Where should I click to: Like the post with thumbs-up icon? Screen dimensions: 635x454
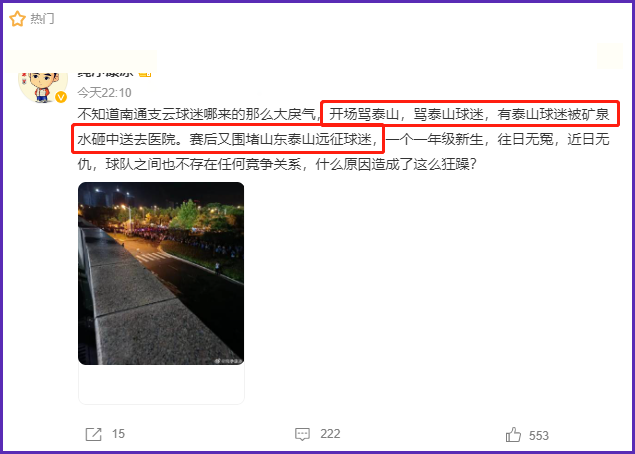click(x=513, y=435)
